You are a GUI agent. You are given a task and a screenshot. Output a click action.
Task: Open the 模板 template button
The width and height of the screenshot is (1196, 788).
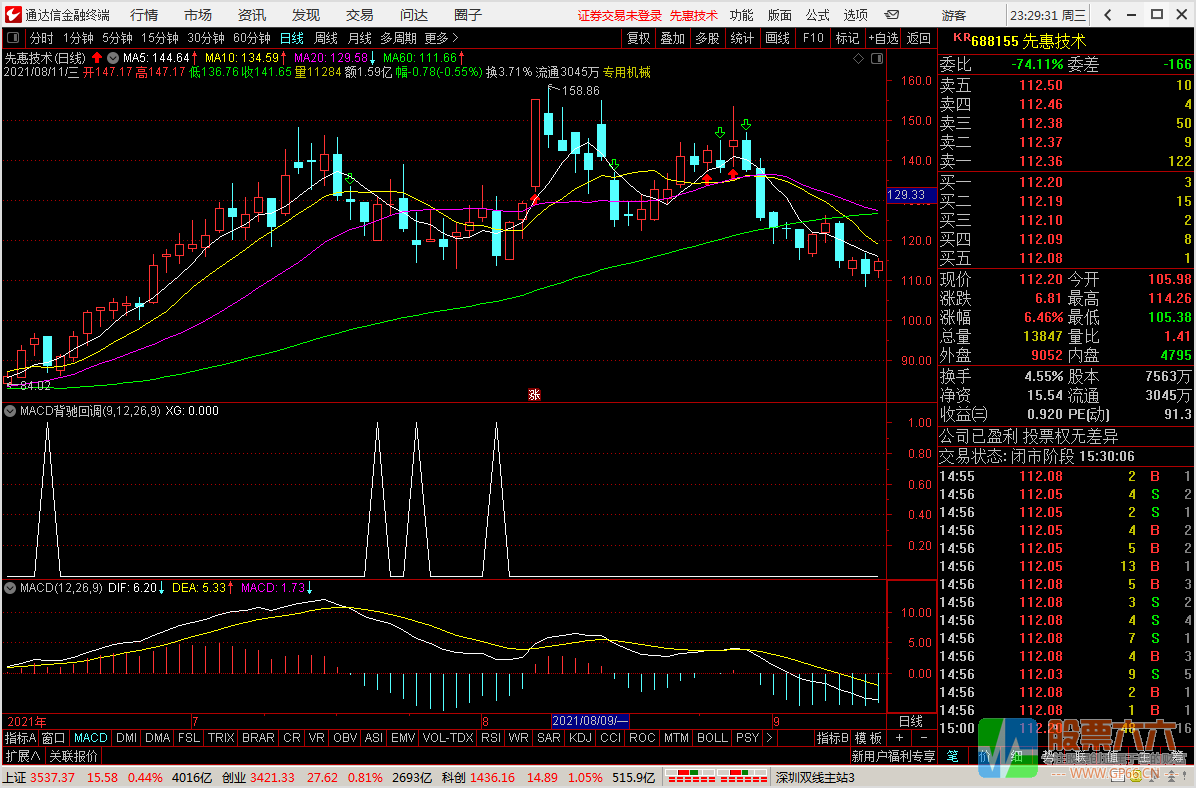tap(868, 738)
